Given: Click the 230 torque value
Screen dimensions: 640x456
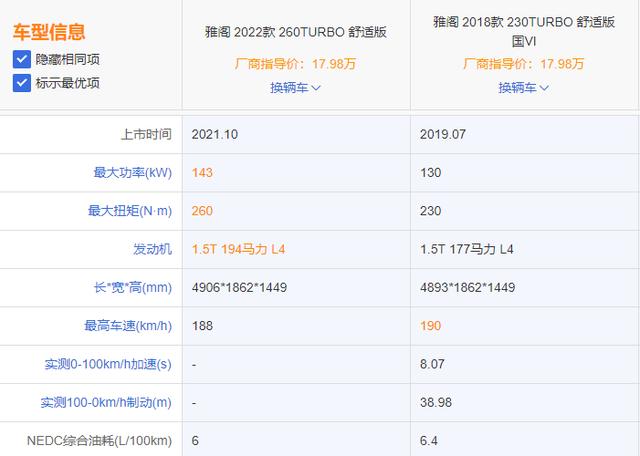Looking at the screenshot, I should [x=431, y=211].
